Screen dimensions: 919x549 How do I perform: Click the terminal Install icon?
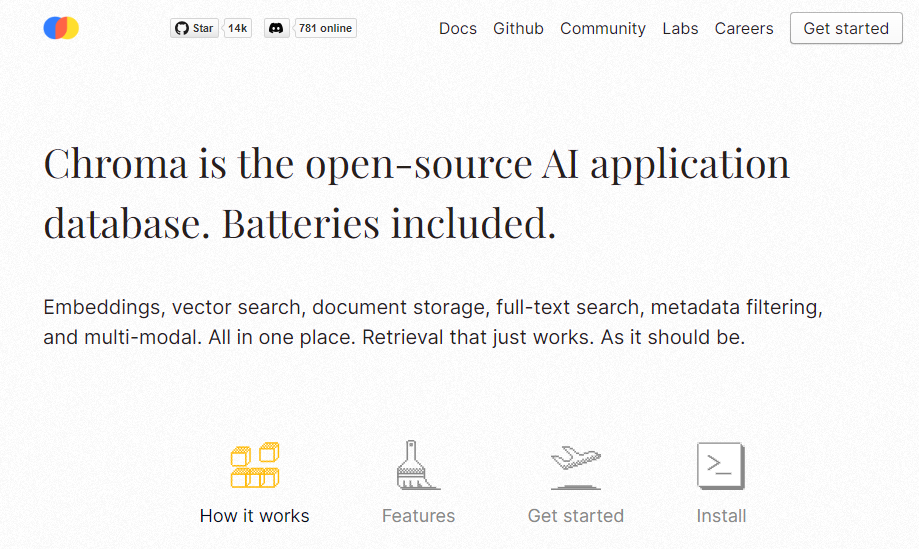[x=721, y=465]
